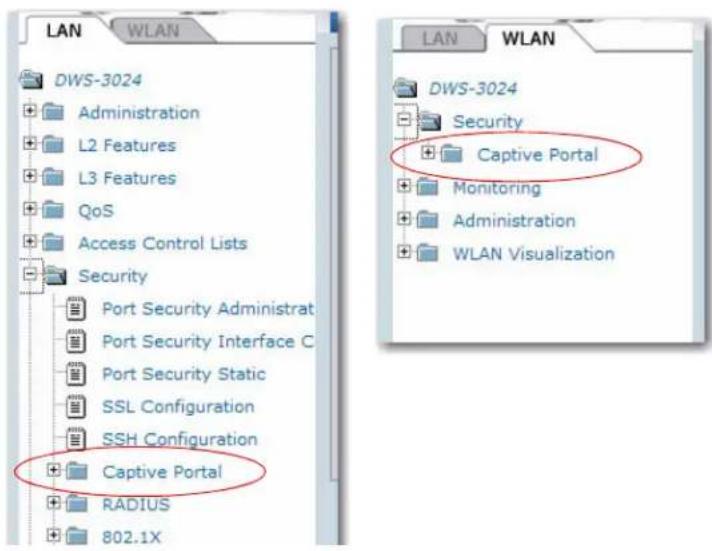Click Captive Portal label in WLAN panel
Image resolution: width=712 pixels, height=551 pixels.
pos(537,155)
